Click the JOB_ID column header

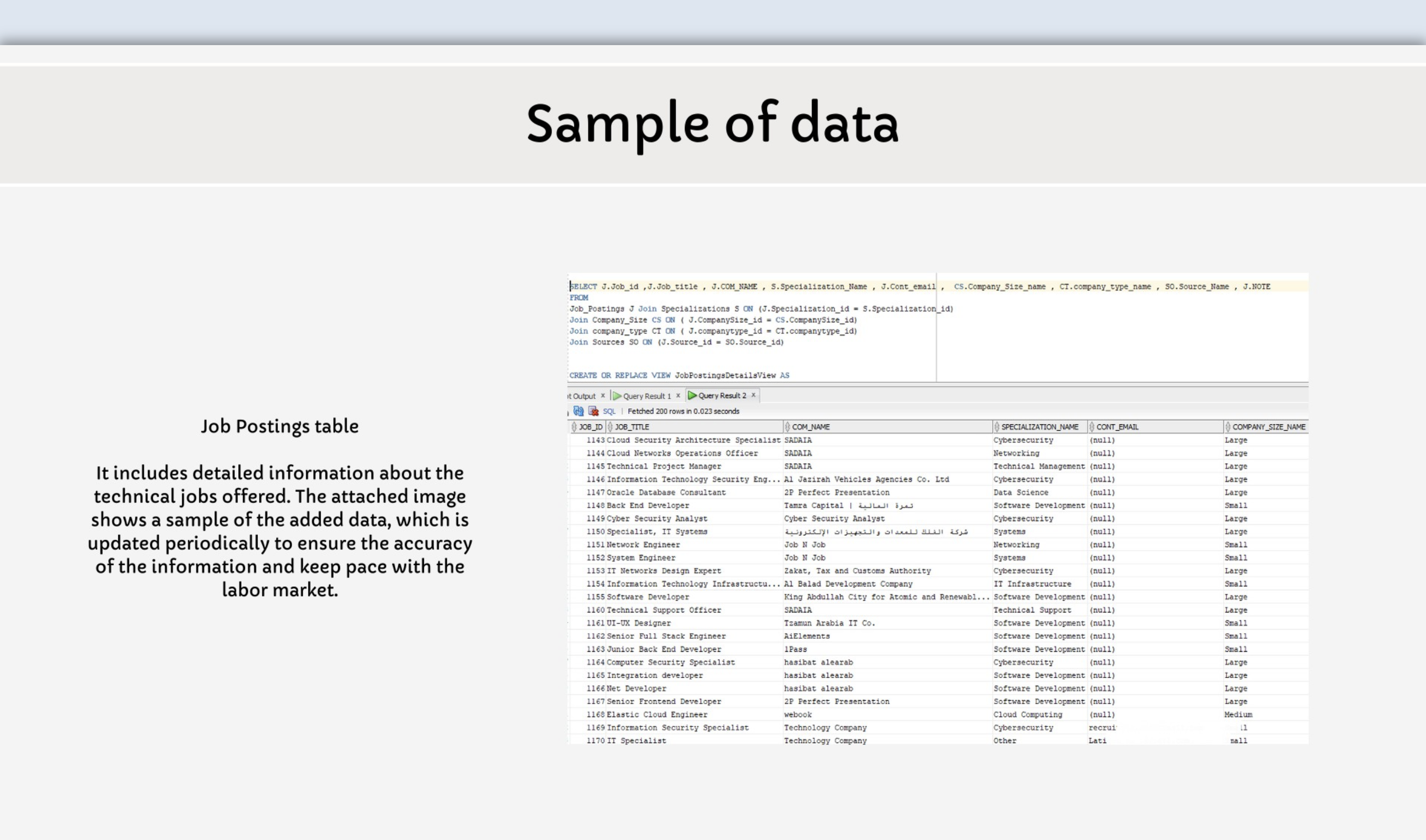click(587, 427)
